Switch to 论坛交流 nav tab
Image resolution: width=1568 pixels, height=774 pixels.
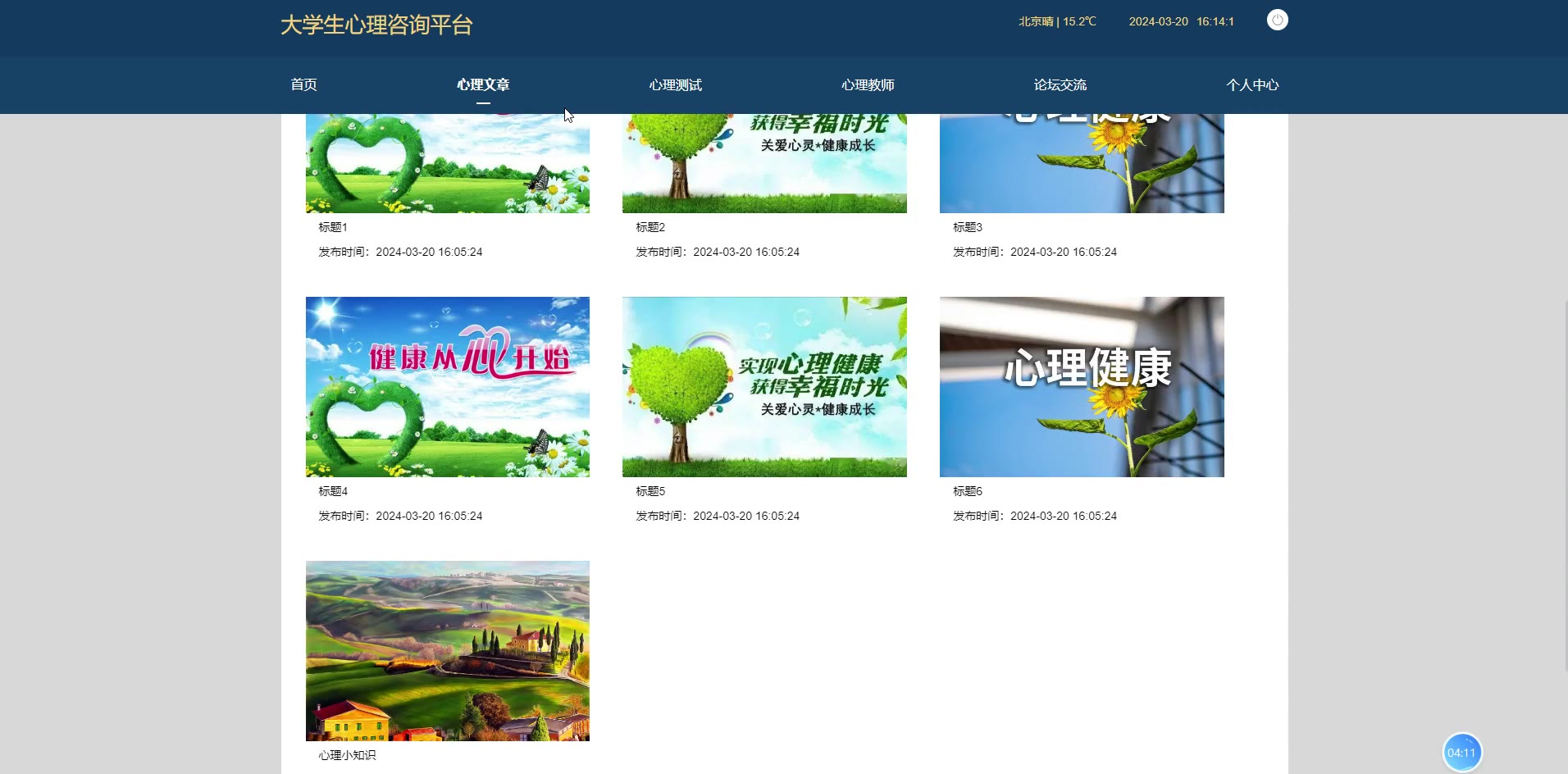coord(1060,84)
